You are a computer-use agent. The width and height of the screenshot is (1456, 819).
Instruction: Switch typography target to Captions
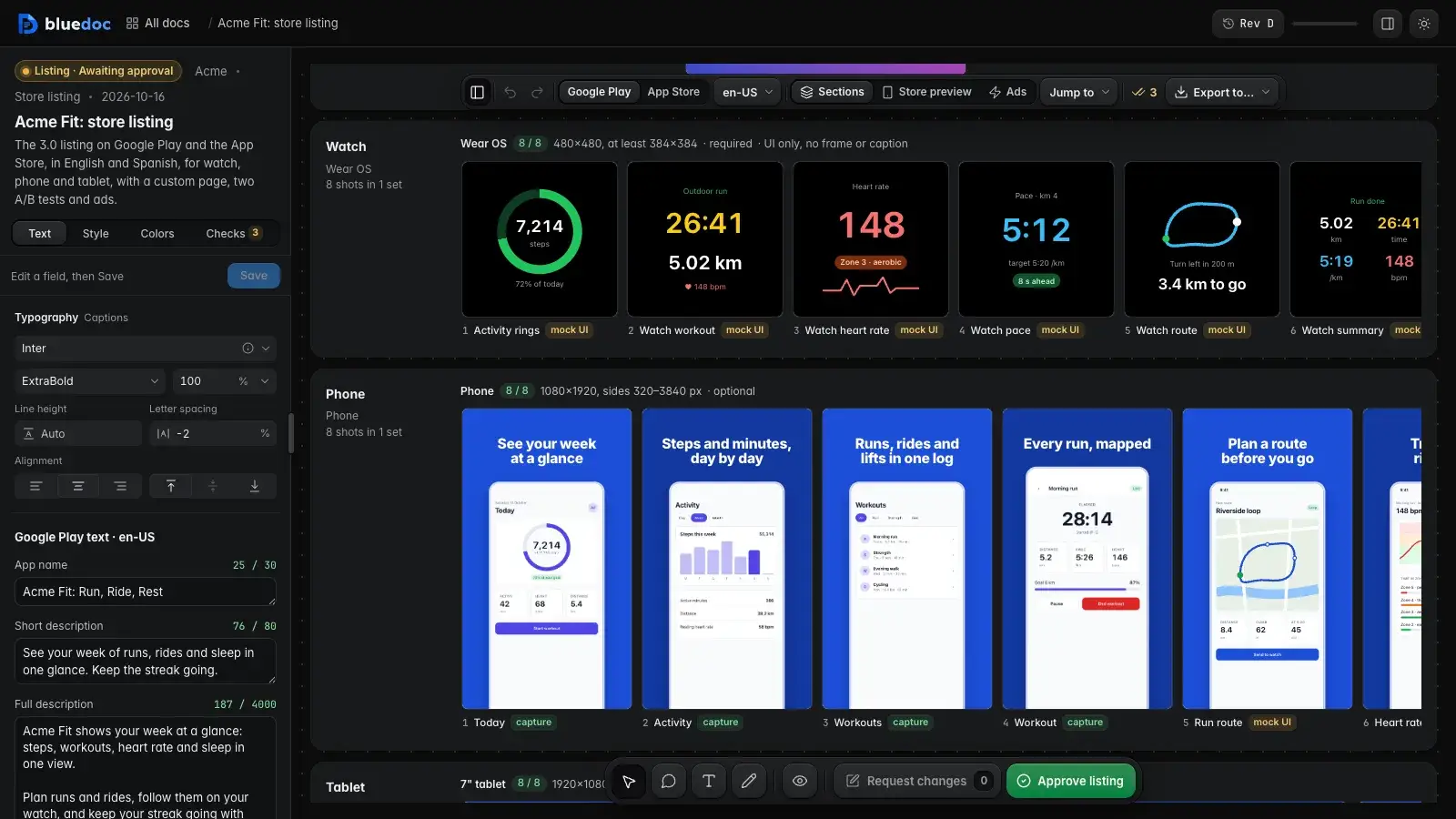[x=106, y=318]
